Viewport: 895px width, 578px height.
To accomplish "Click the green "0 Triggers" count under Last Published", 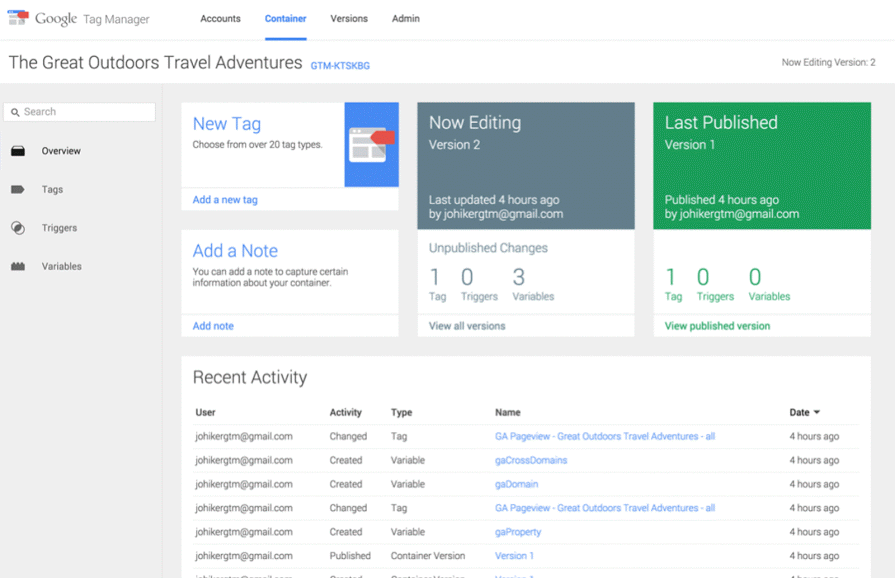I will coord(715,284).
